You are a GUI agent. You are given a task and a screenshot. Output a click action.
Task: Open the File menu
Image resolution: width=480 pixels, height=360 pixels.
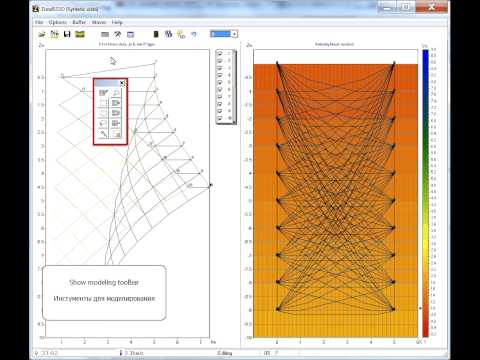[x=39, y=22]
